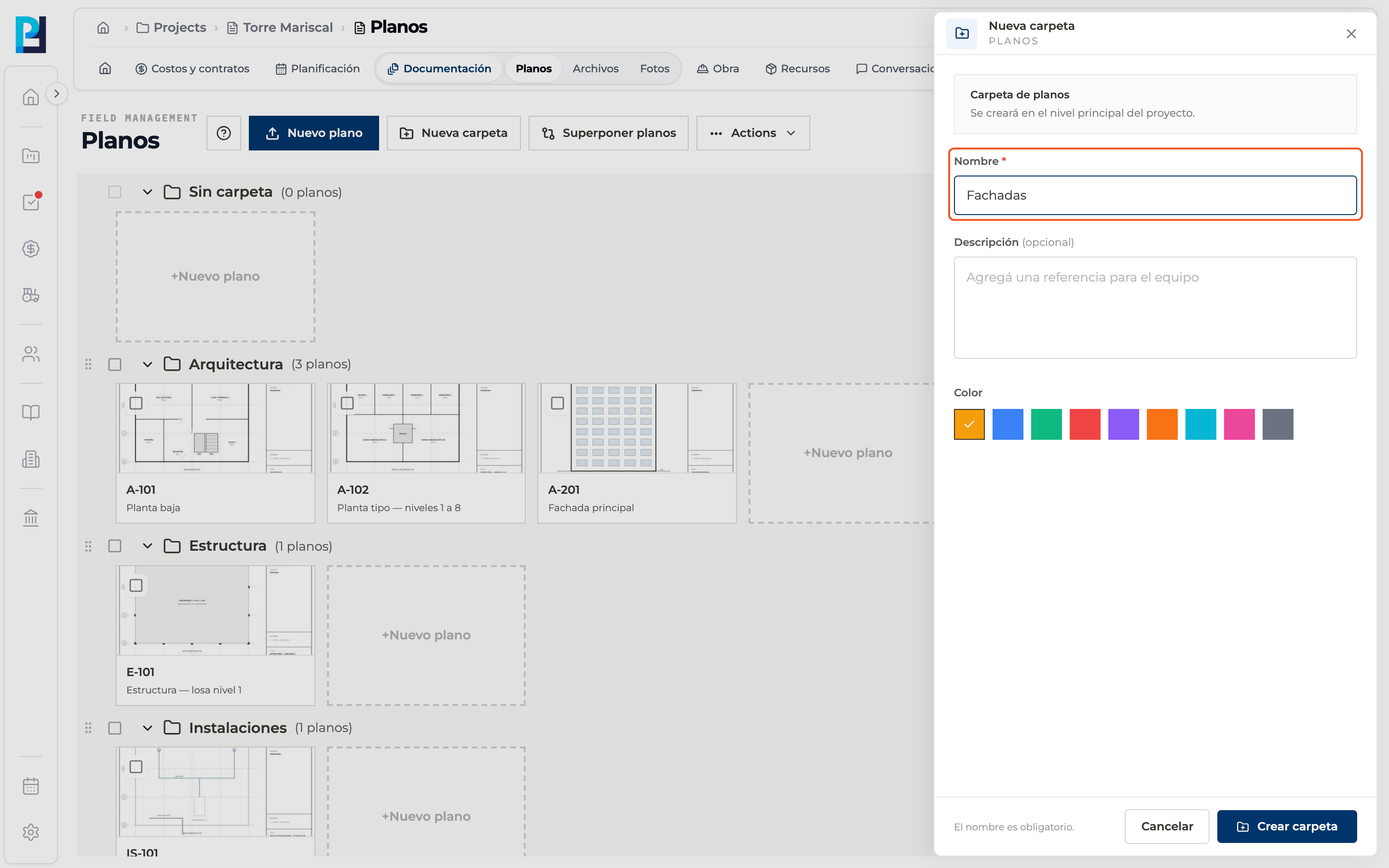Image resolution: width=1389 pixels, height=868 pixels.
Task: Tick the Estructura folder checkbox
Action: point(115,546)
